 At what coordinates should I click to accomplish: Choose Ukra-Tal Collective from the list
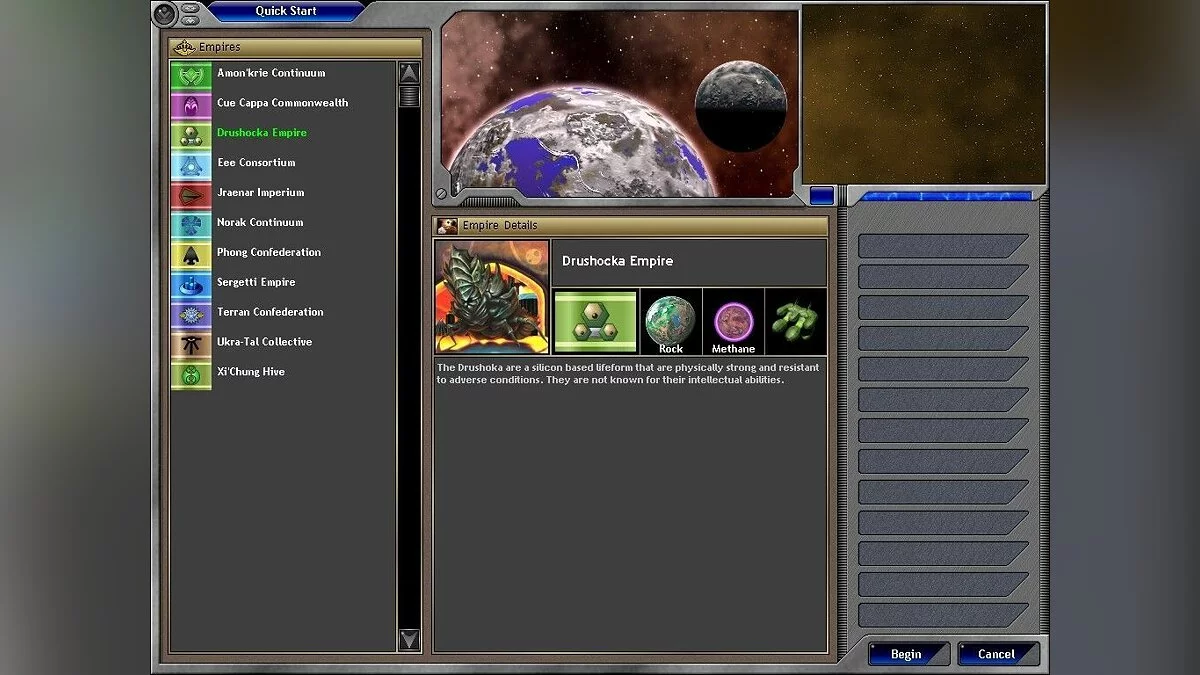pos(264,343)
